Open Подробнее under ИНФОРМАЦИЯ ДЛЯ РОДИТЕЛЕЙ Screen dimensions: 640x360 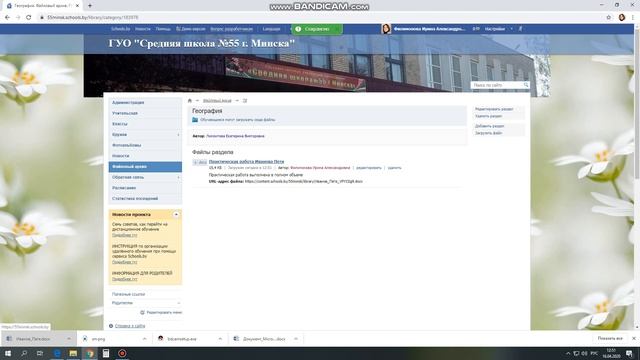124,279
